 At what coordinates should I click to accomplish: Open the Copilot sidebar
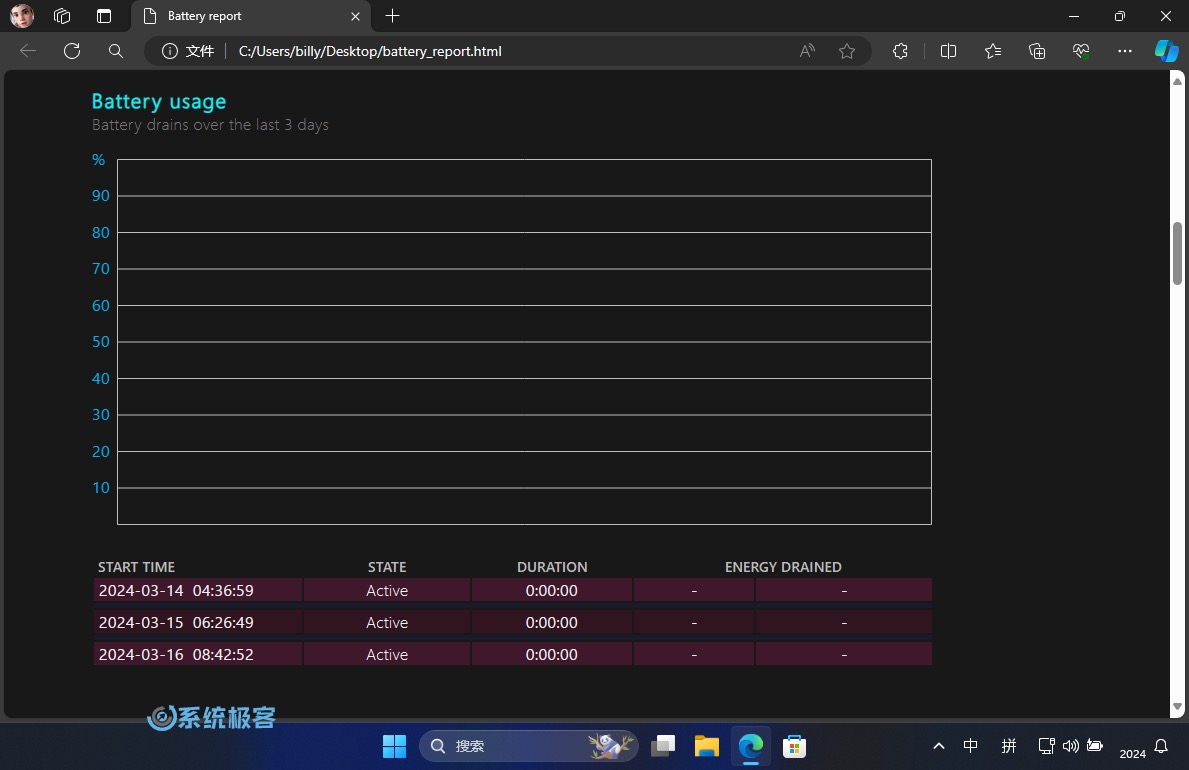point(1166,51)
